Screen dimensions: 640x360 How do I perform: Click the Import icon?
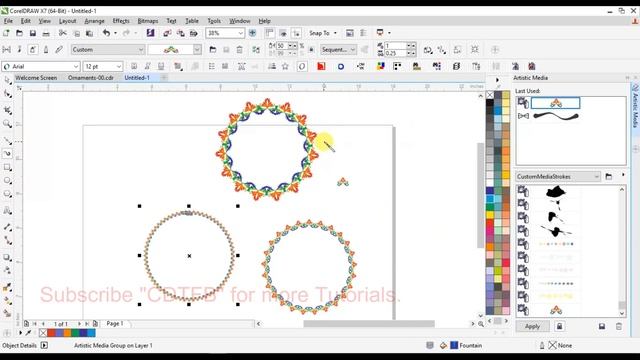coord(167,33)
